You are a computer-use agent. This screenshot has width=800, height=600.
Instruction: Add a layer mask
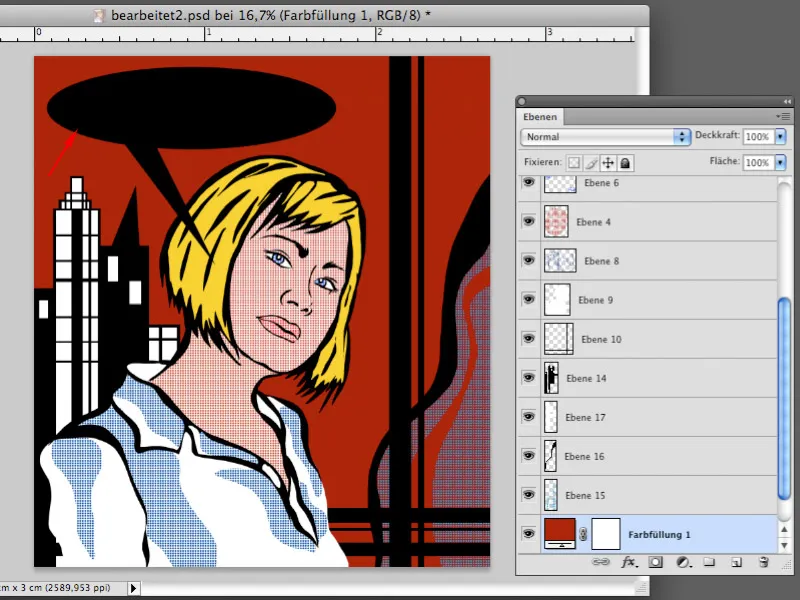[x=656, y=562]
